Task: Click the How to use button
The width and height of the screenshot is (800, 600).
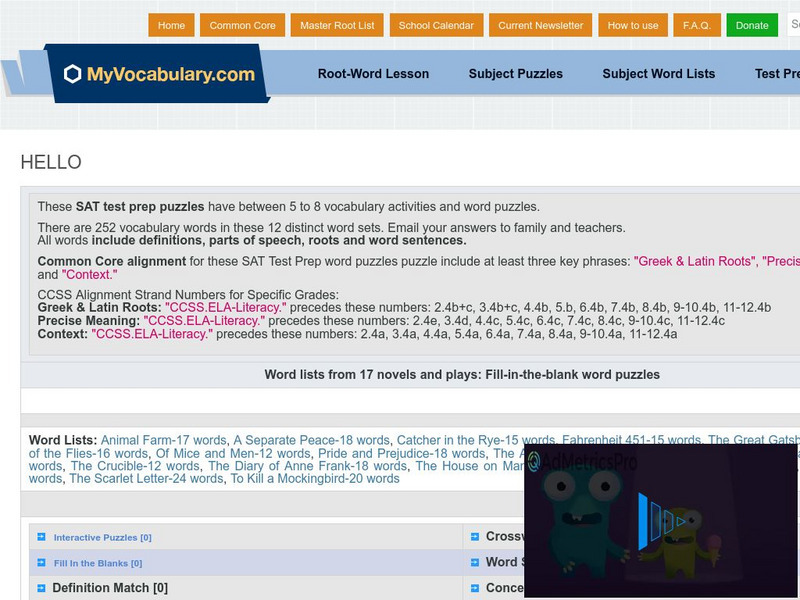Action: 633,26
